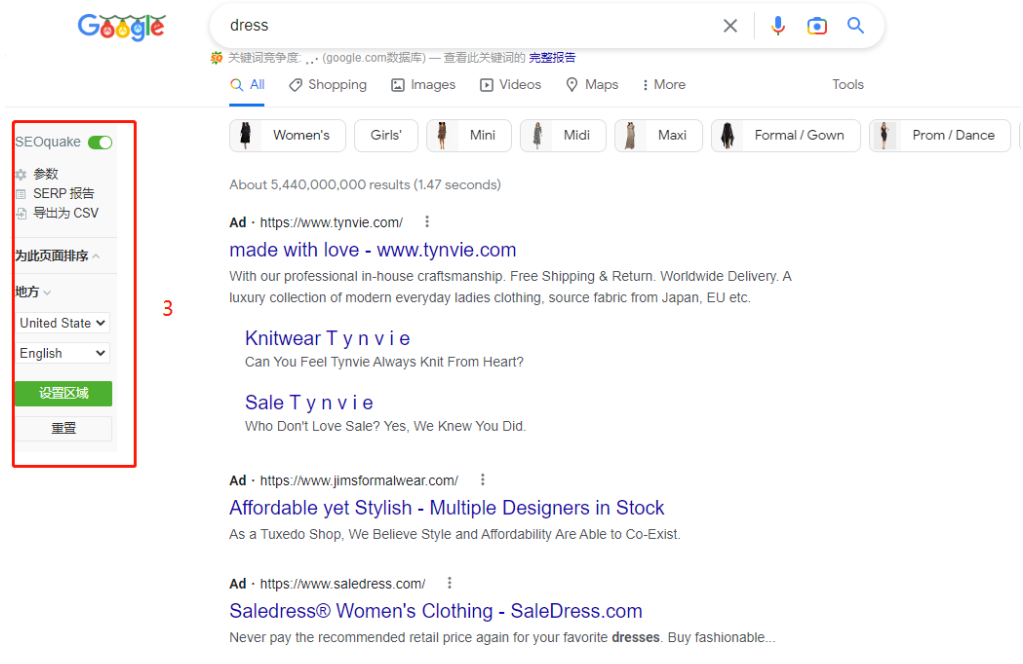Collapse the 为此页面排序 section

point(57,256)
